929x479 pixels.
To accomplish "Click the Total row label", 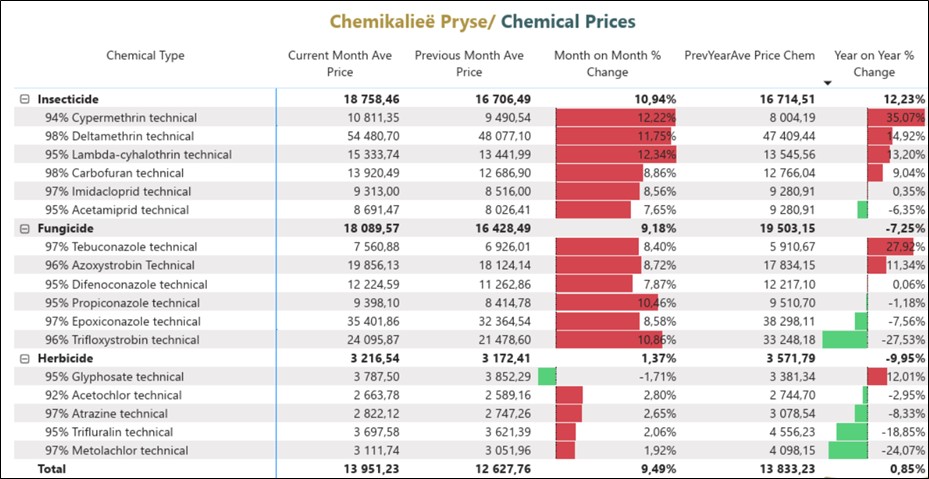I will [x=53, y=468].
